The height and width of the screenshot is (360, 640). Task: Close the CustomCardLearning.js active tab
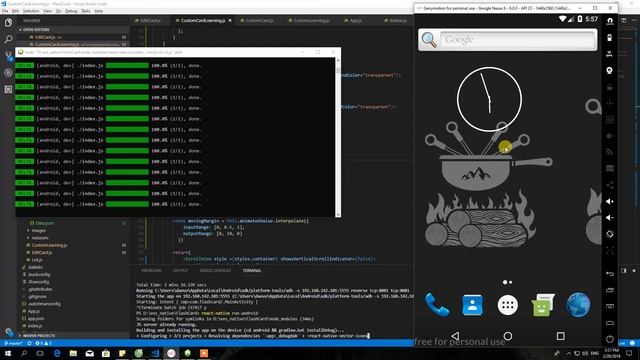(230, 20)
